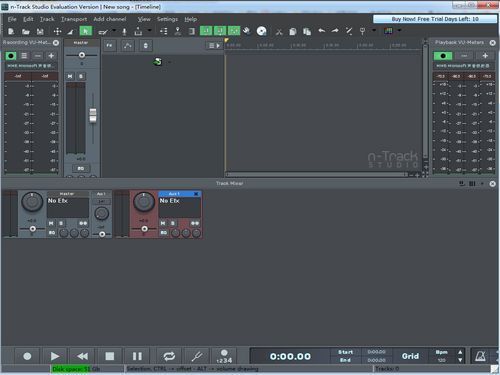500x375 pixels.
Task: Toggle the first green snap button in toolbar
Action: pos(206,31)
